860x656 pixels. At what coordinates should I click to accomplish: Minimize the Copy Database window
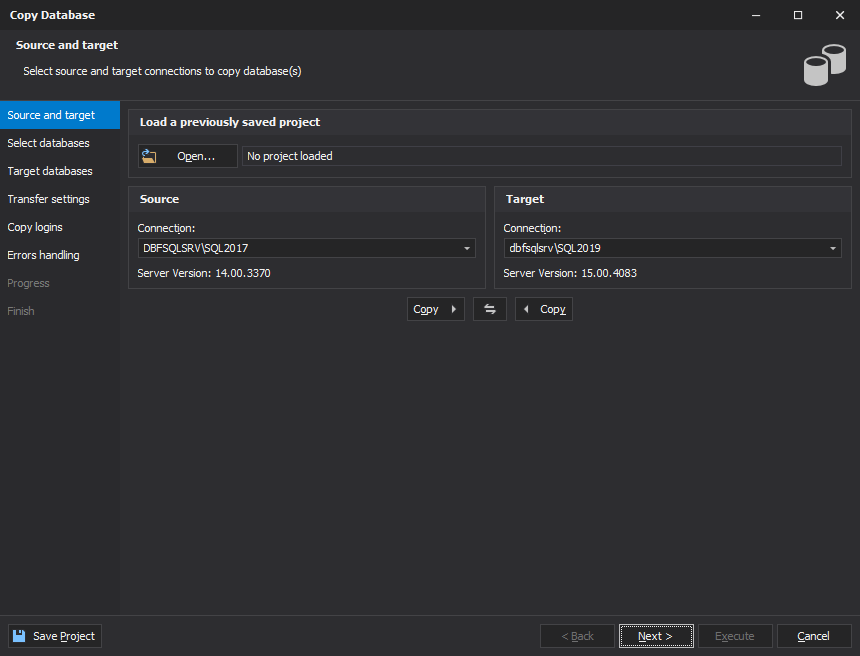pos(756,15)
